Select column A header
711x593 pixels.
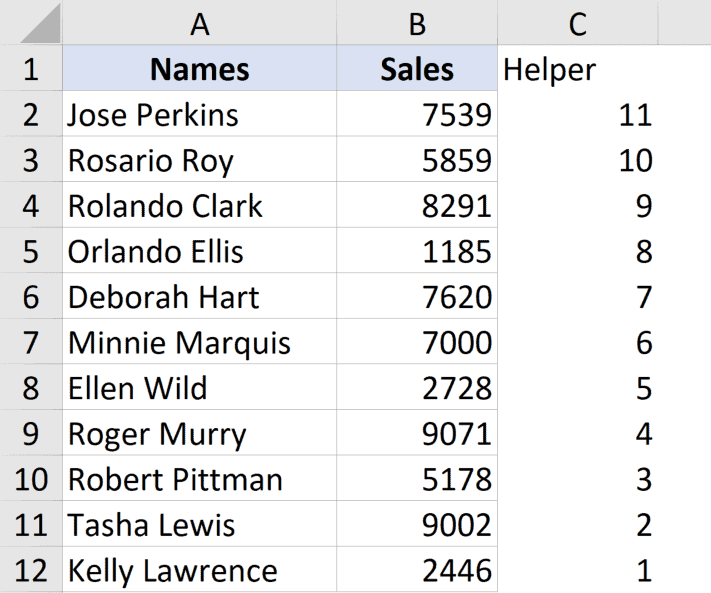199,23
